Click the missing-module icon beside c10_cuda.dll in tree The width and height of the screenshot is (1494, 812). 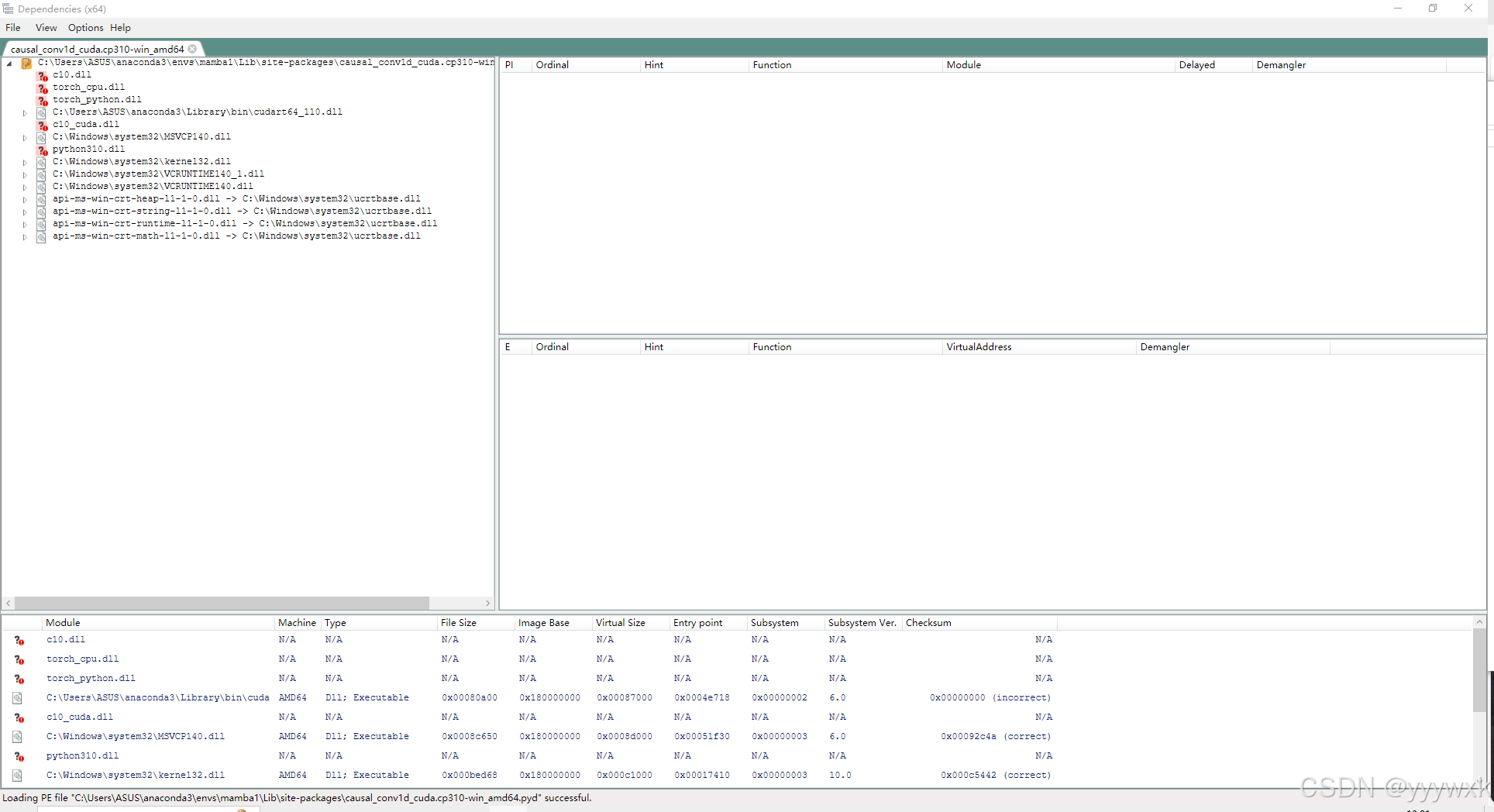pyautogui.click(x=43, y=126)
